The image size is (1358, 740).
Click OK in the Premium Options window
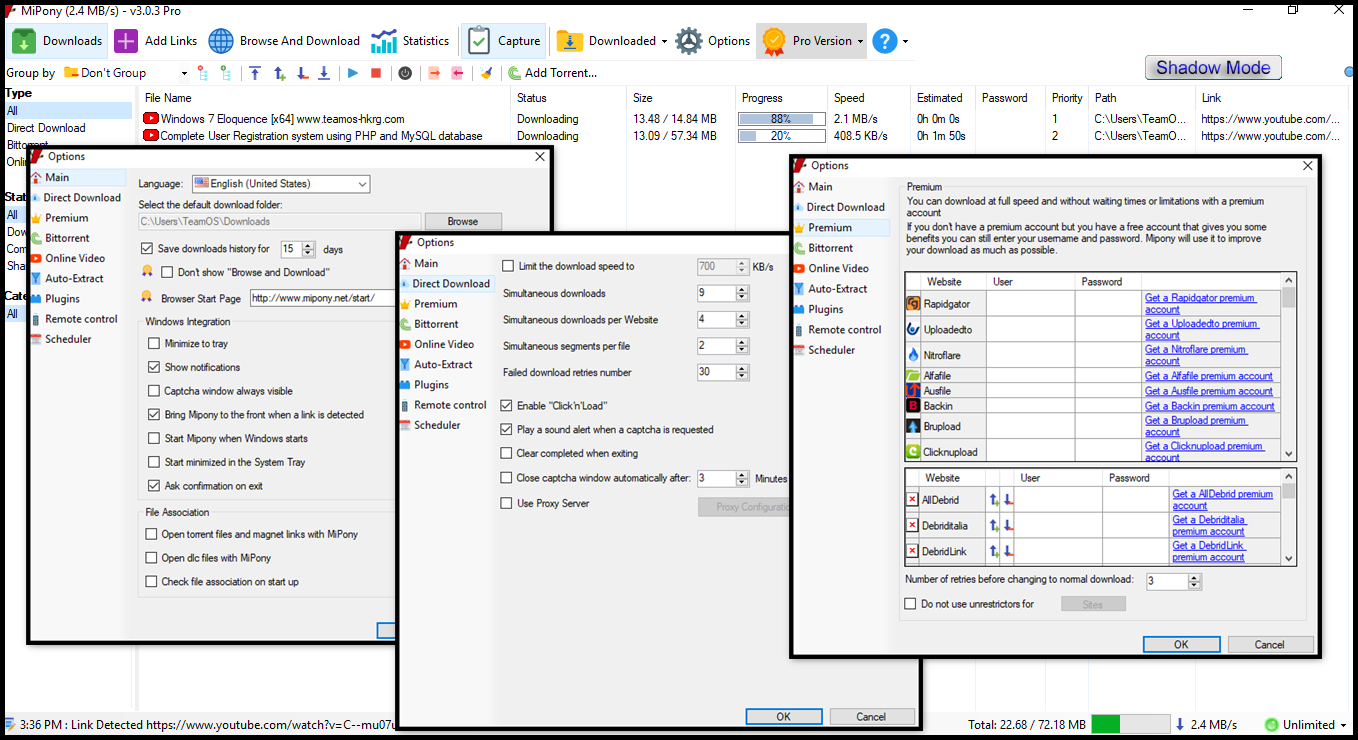click(1181, 645)
